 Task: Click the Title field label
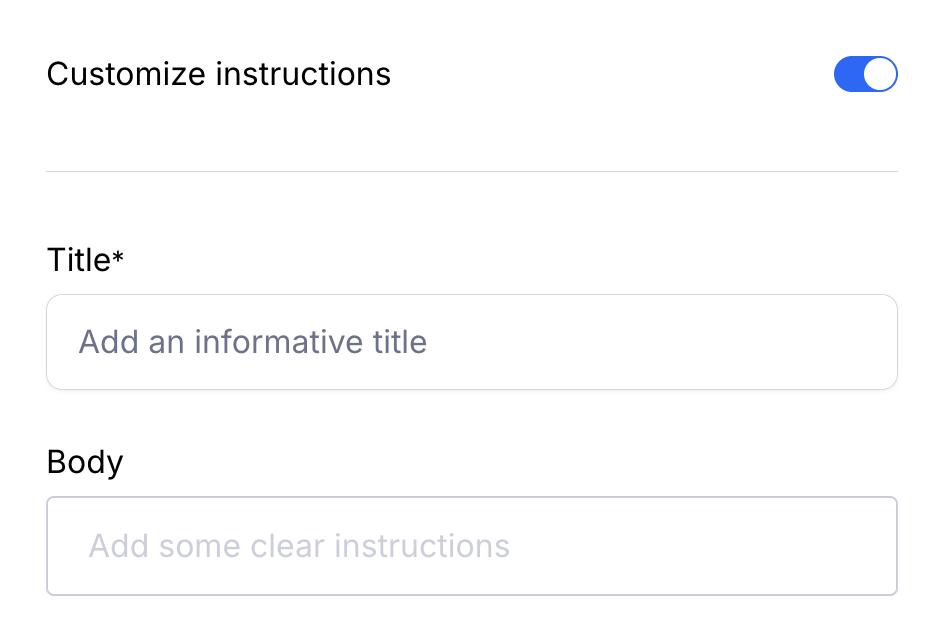coord(78,260)
